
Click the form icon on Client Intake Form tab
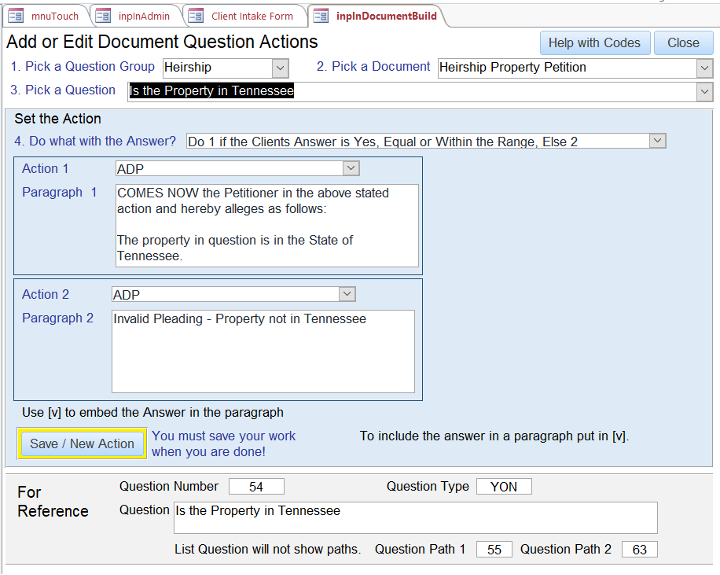pos(196,16)
